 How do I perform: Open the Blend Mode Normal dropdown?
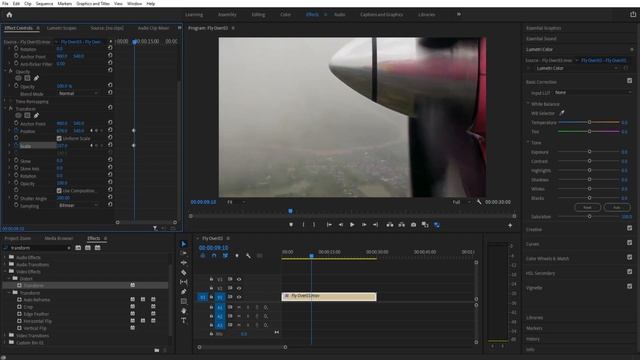pos(78,93)
